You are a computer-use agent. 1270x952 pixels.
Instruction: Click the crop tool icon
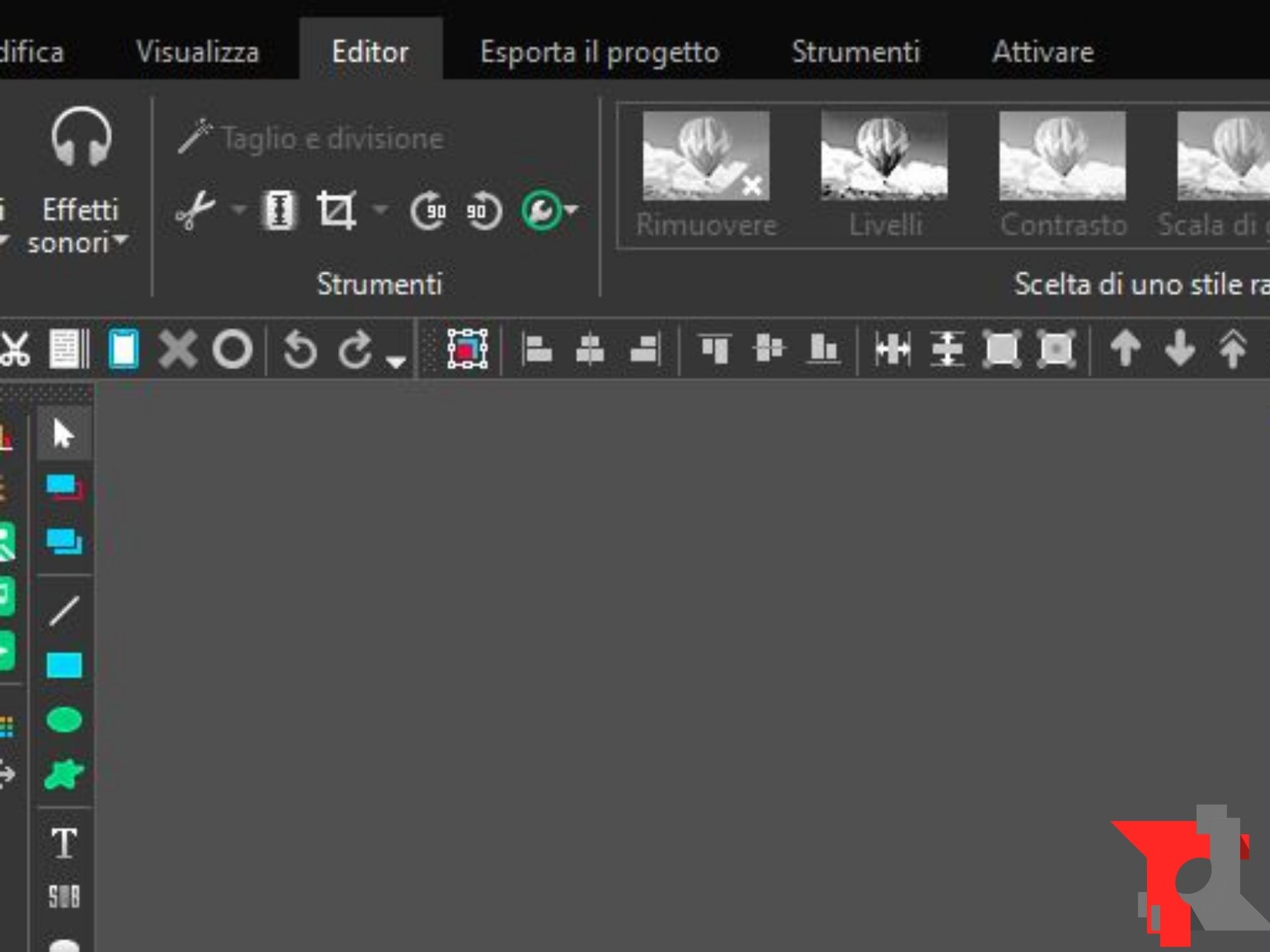(337, 211)
